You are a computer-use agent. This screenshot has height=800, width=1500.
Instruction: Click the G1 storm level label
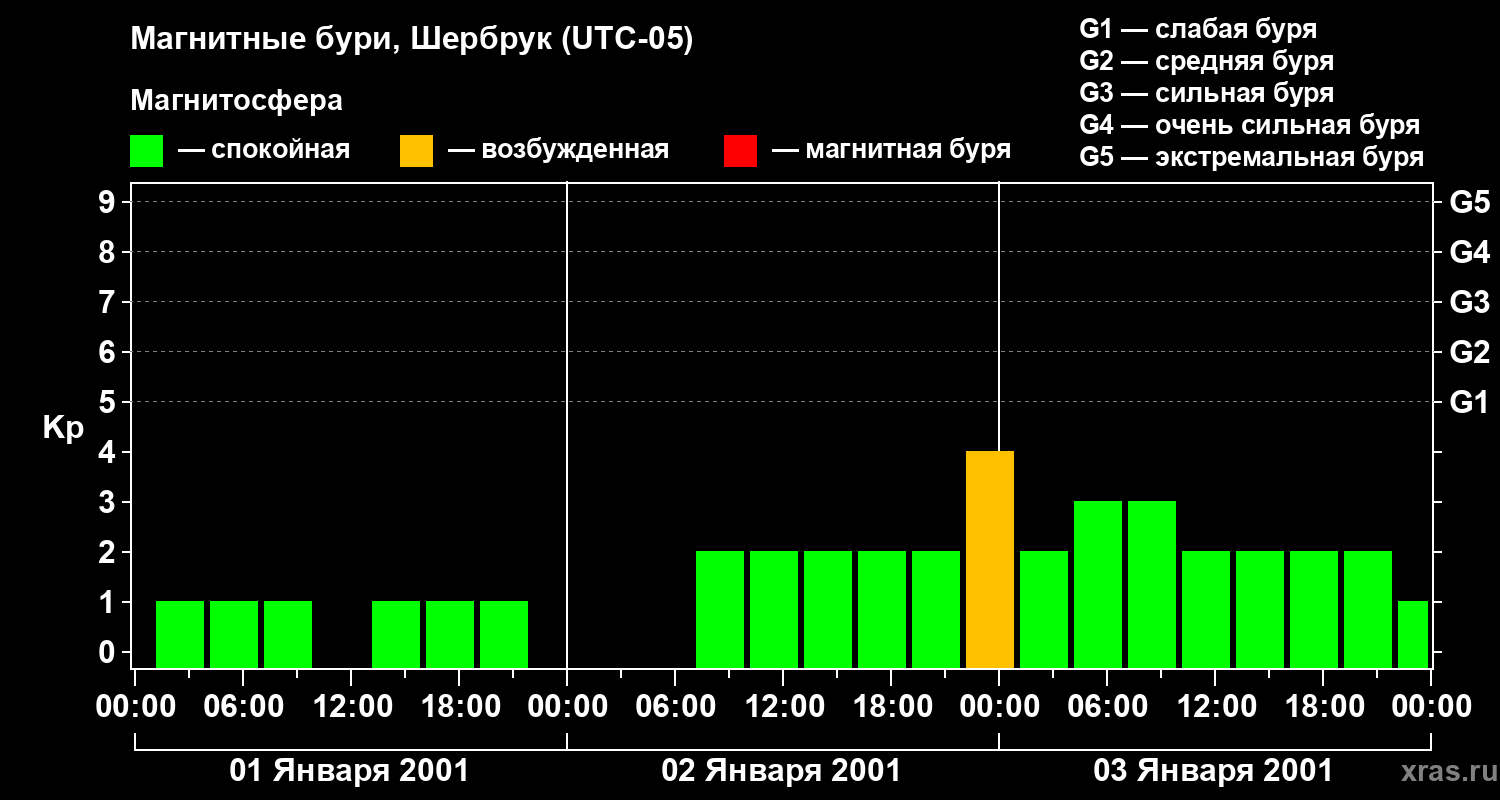[x=1469, y=402]
